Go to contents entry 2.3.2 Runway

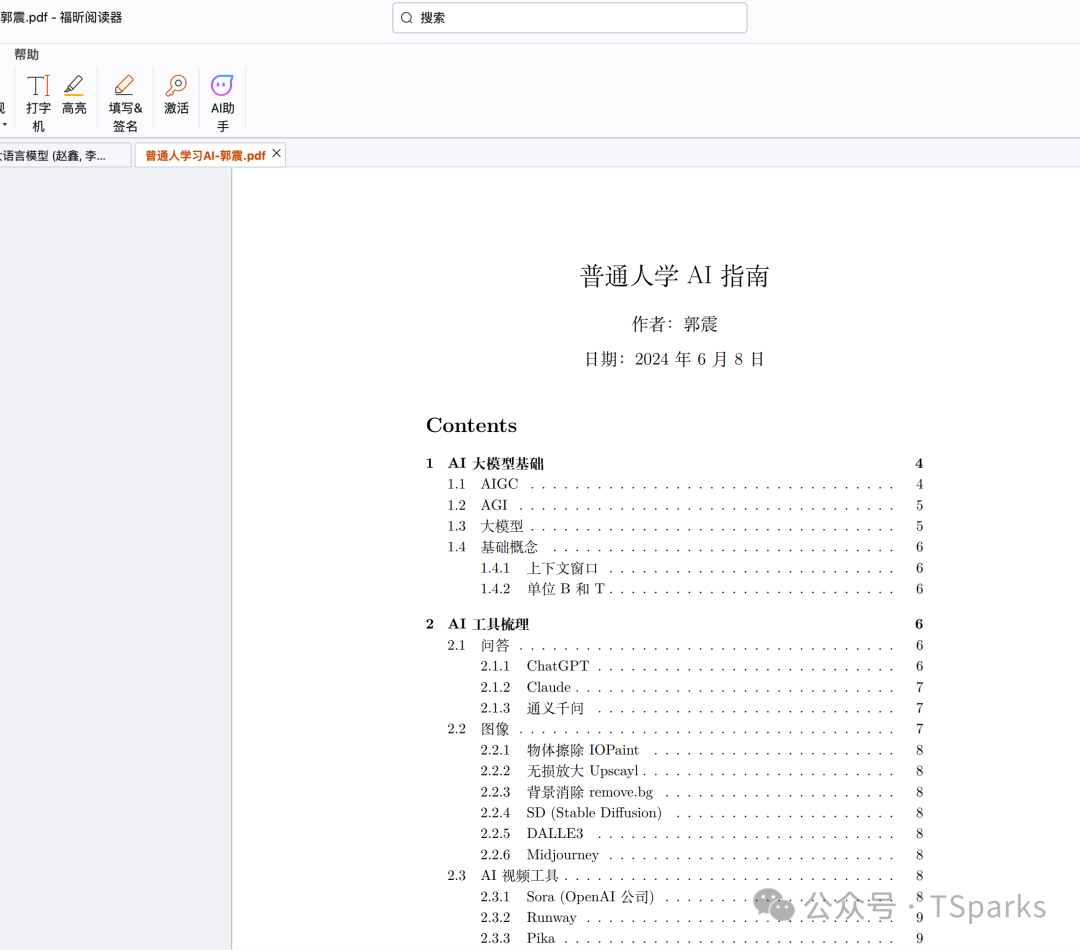coord(702,918)
